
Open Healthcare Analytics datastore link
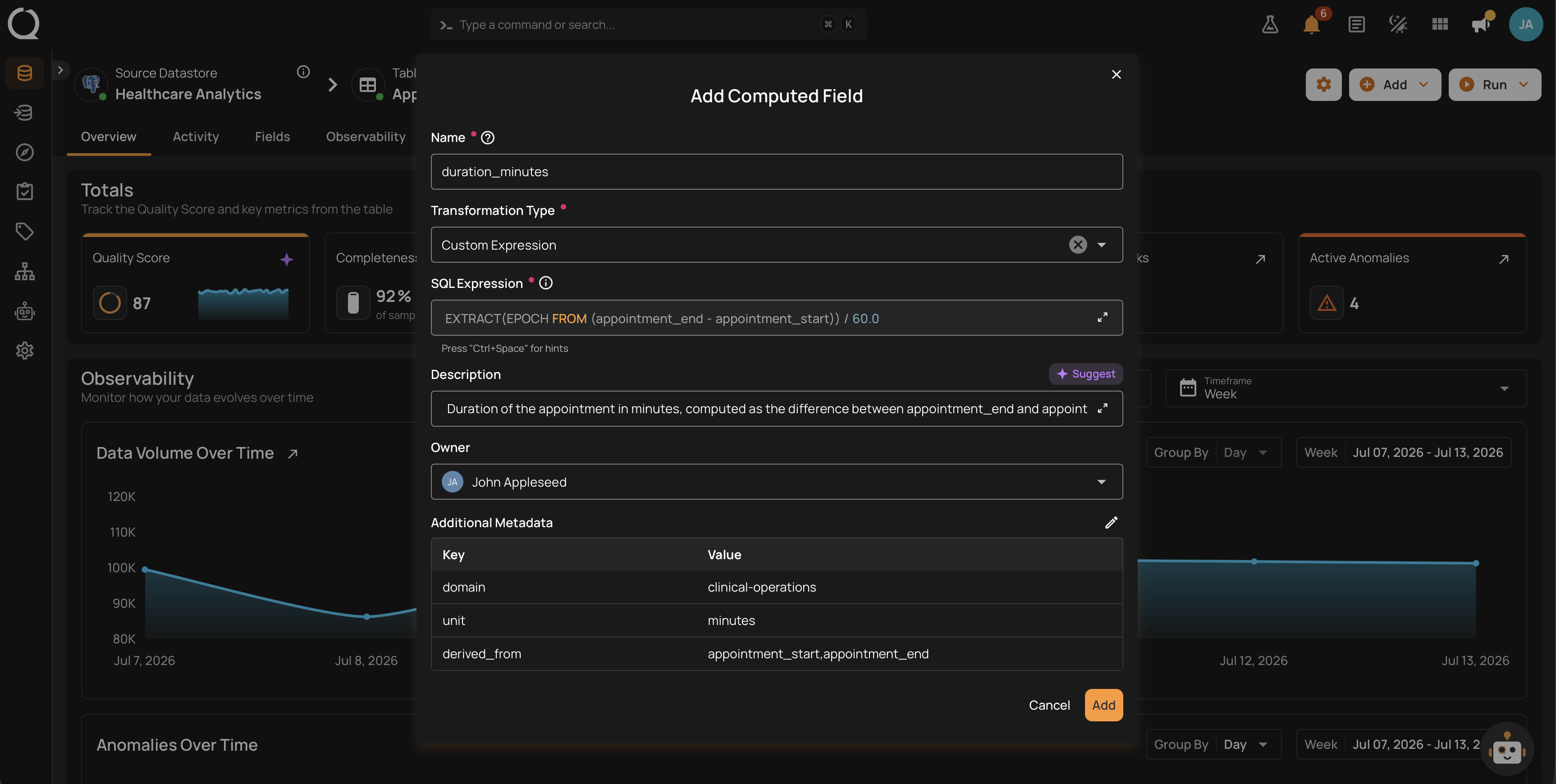[x=188, y=94]
